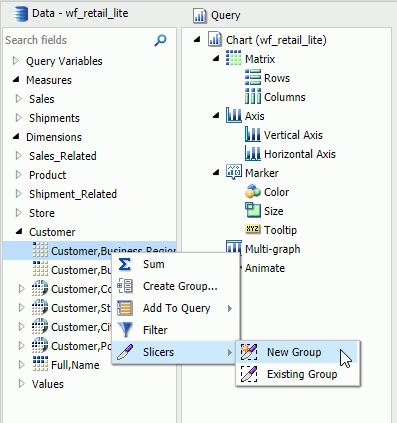
Task: Open the Add To Query submenu
Action: (176, 308)
